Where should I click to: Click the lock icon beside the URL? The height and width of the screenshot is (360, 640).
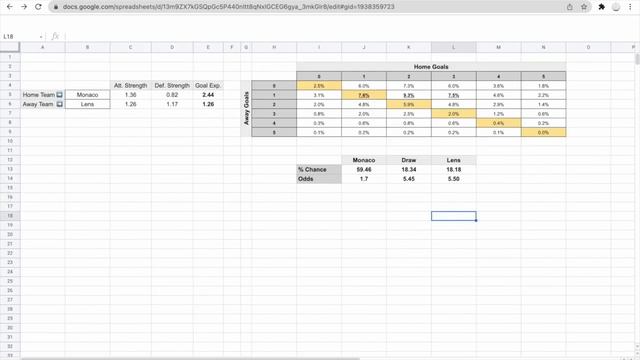(x=56, y=7)
